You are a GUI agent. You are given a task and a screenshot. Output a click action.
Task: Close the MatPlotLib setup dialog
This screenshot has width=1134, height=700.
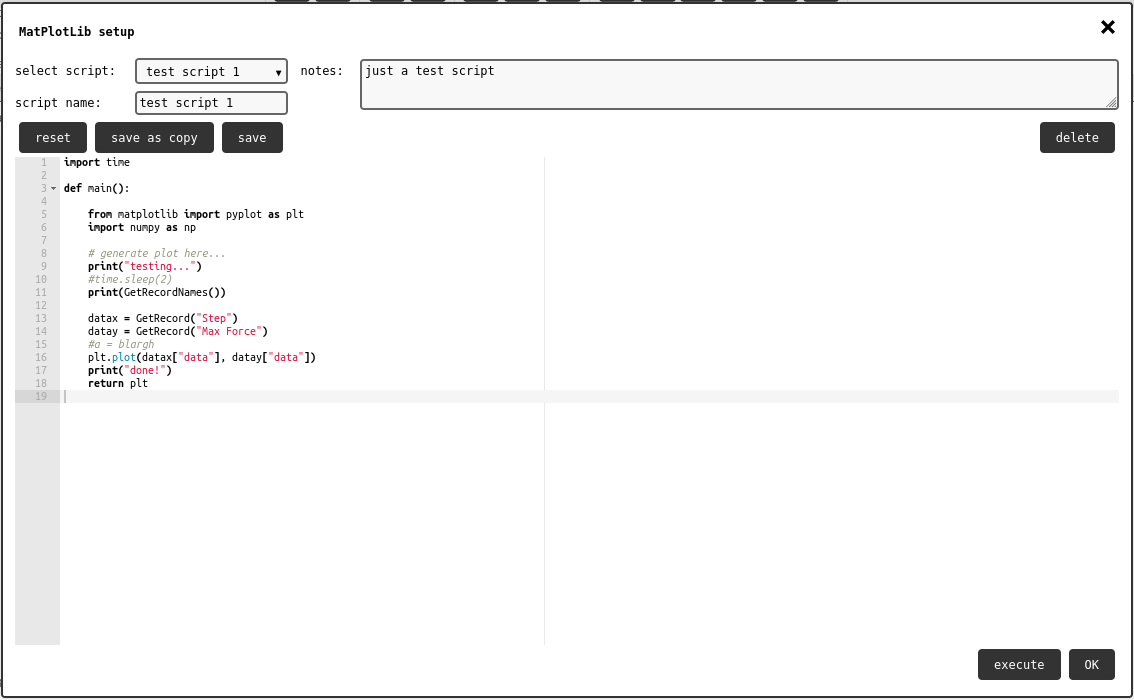[x=1107, y=28]
